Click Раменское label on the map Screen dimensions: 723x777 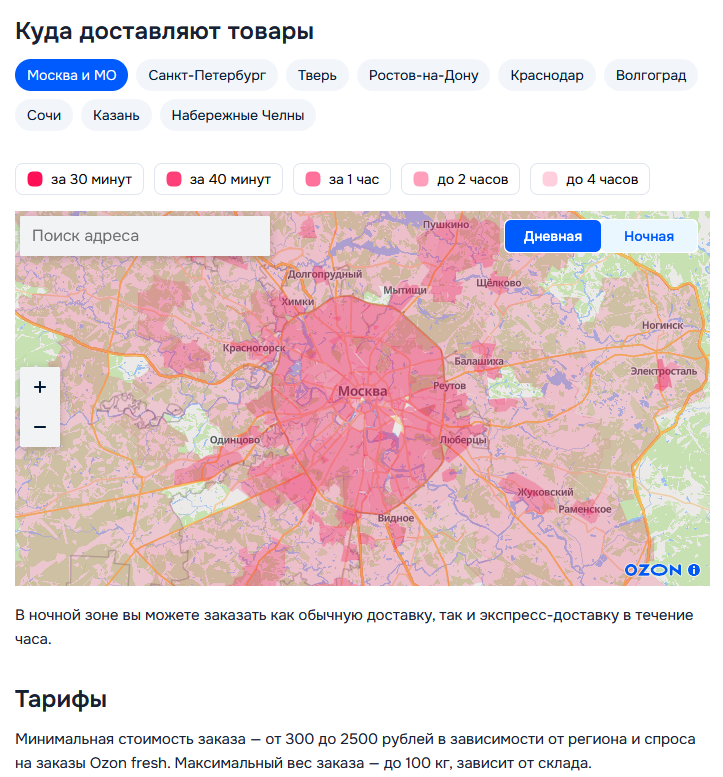click(x=585, y=509)
